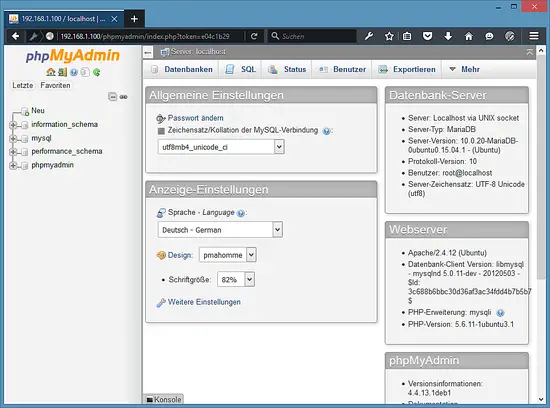Click 'Benutzer: root@localhost' text
The image size is (550, 408).
450,173
